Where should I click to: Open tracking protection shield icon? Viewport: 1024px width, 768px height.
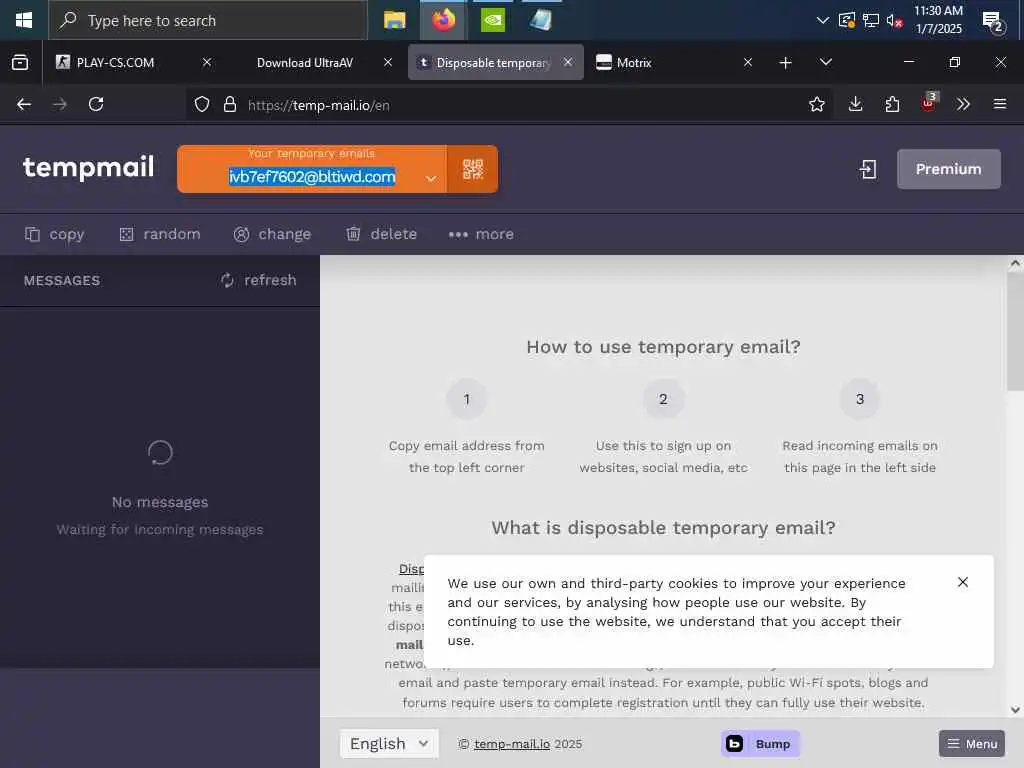[202, 104]
